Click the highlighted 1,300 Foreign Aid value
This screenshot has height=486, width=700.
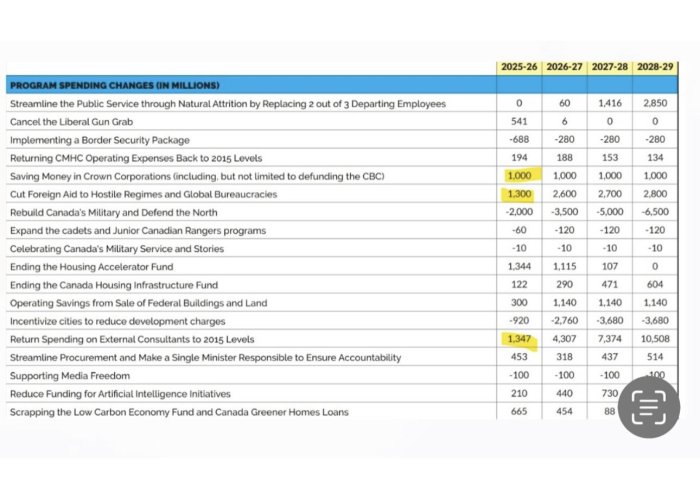(519, 194)
